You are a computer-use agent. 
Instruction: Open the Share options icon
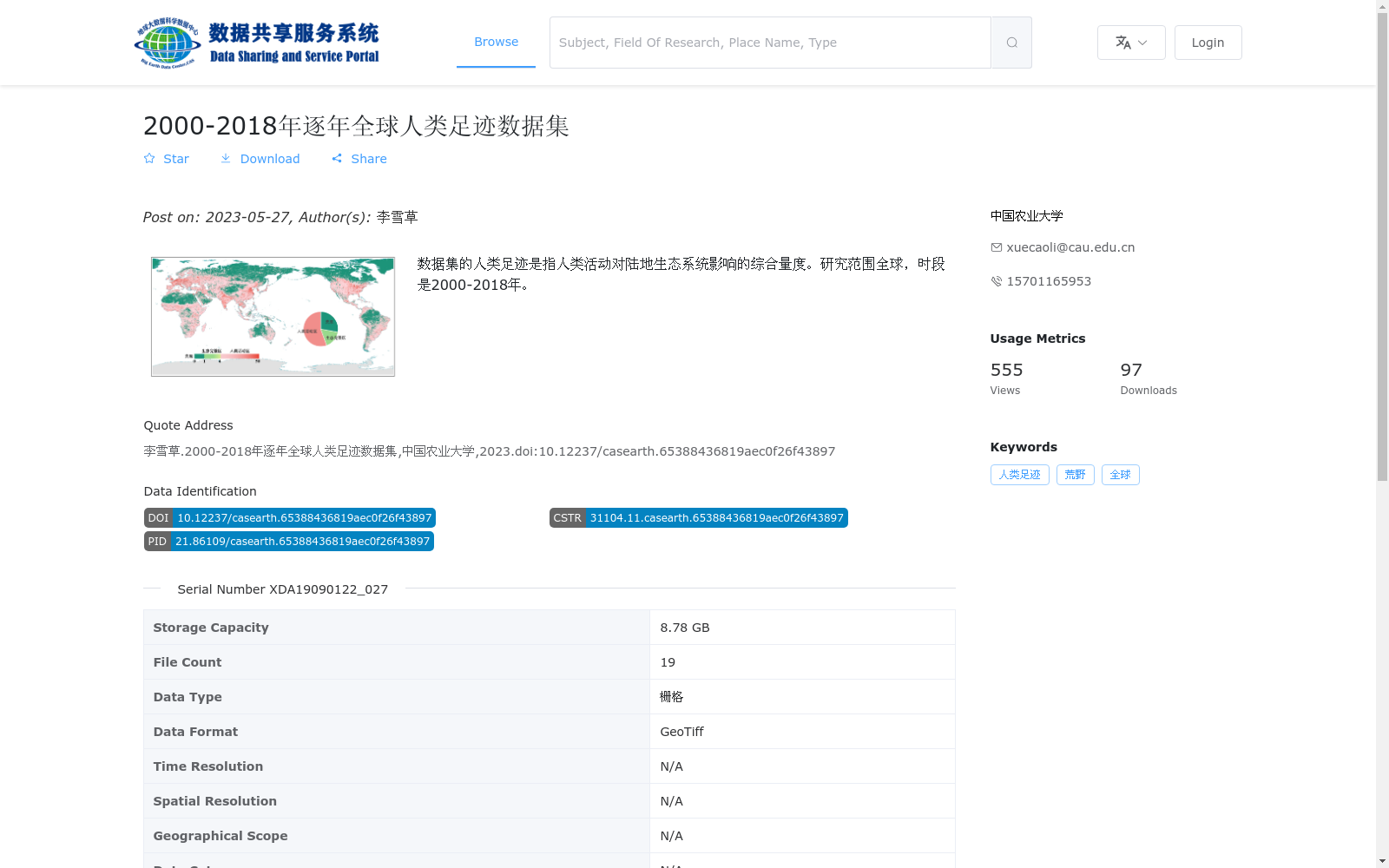click(337, 158)
